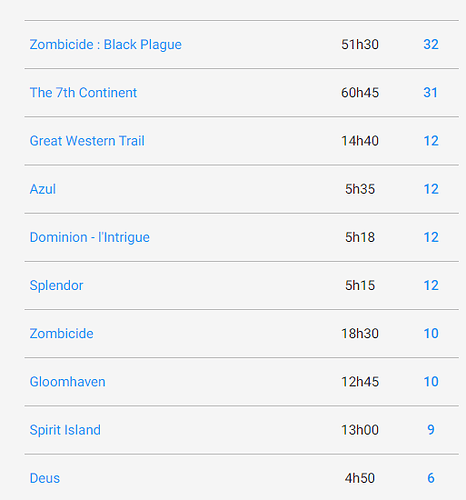Open Dominion - l'Intrigue link
Screen dimensions: 466x500
[x=90, y=237]
